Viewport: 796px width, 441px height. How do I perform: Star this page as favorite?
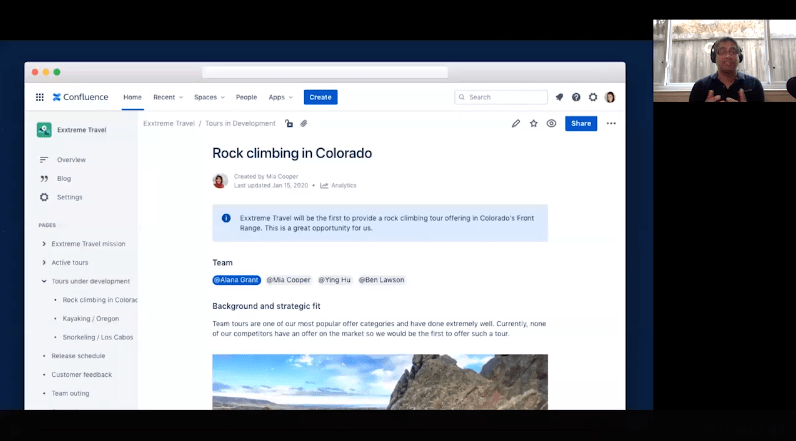pos(534,124)
